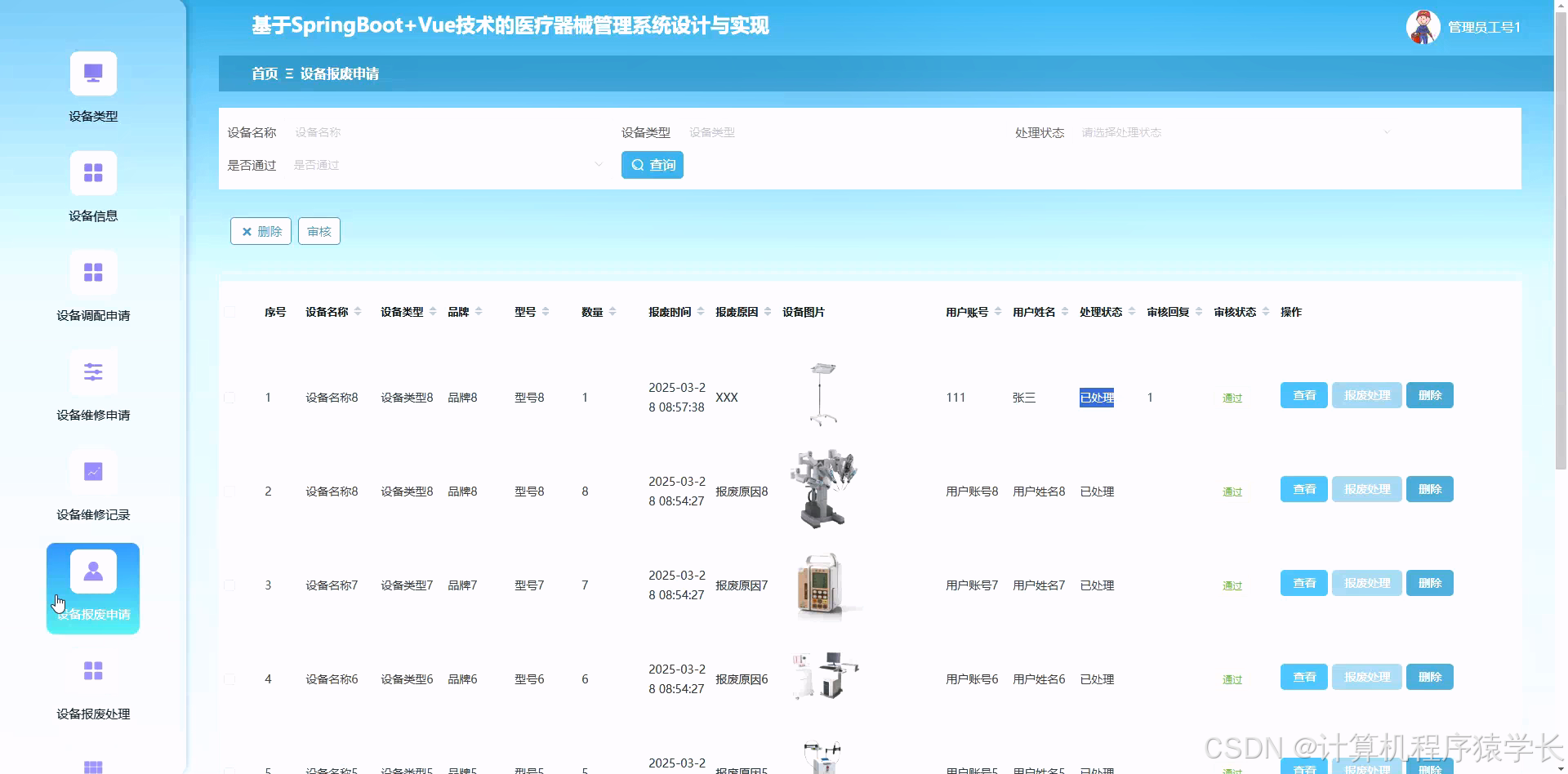Open the device image thumbnail in row 2
Viewport: 1568px width, 774px height.
coord(824,488)
